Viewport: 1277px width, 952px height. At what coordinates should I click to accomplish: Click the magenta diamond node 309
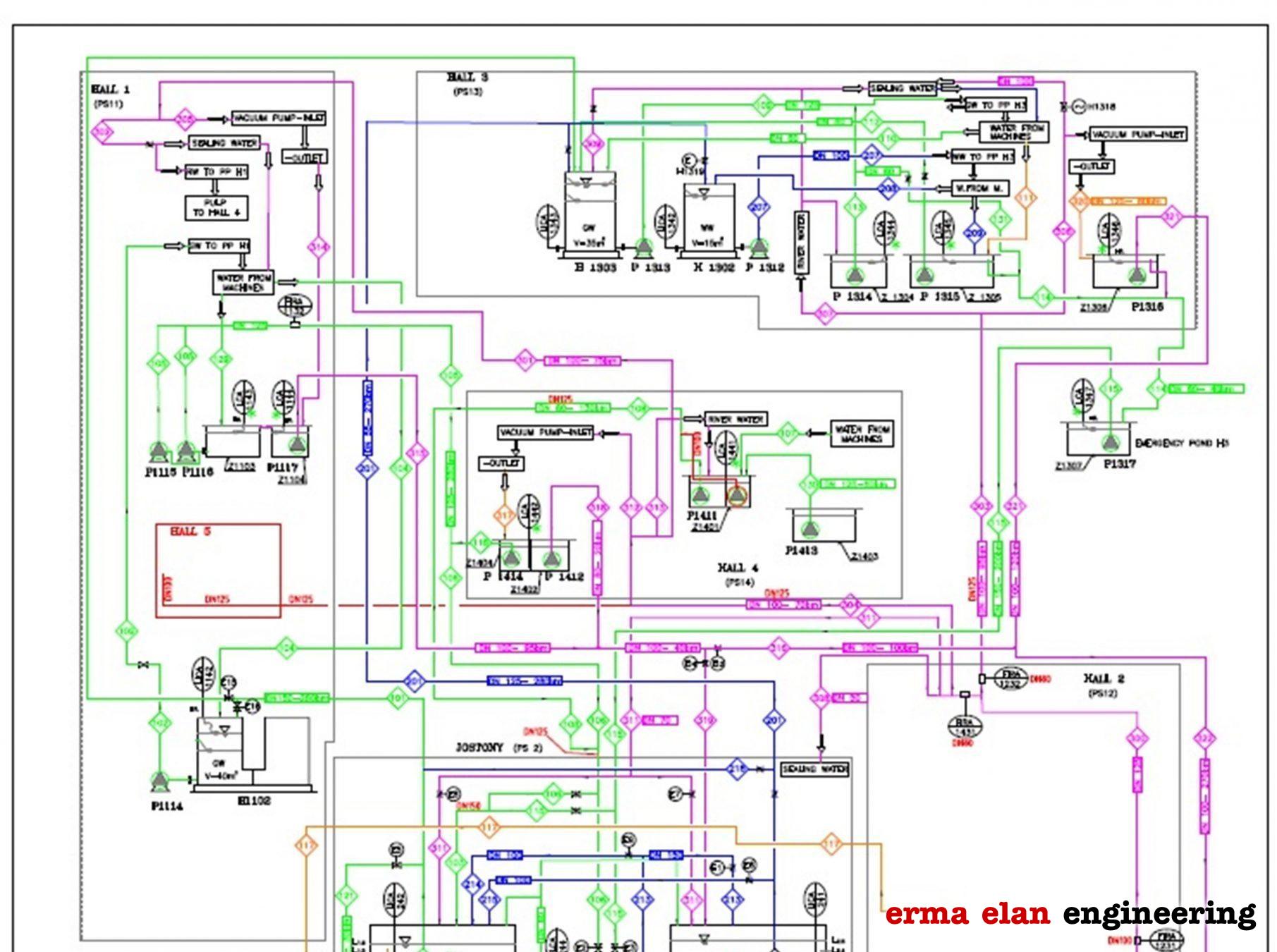[103, 132]
